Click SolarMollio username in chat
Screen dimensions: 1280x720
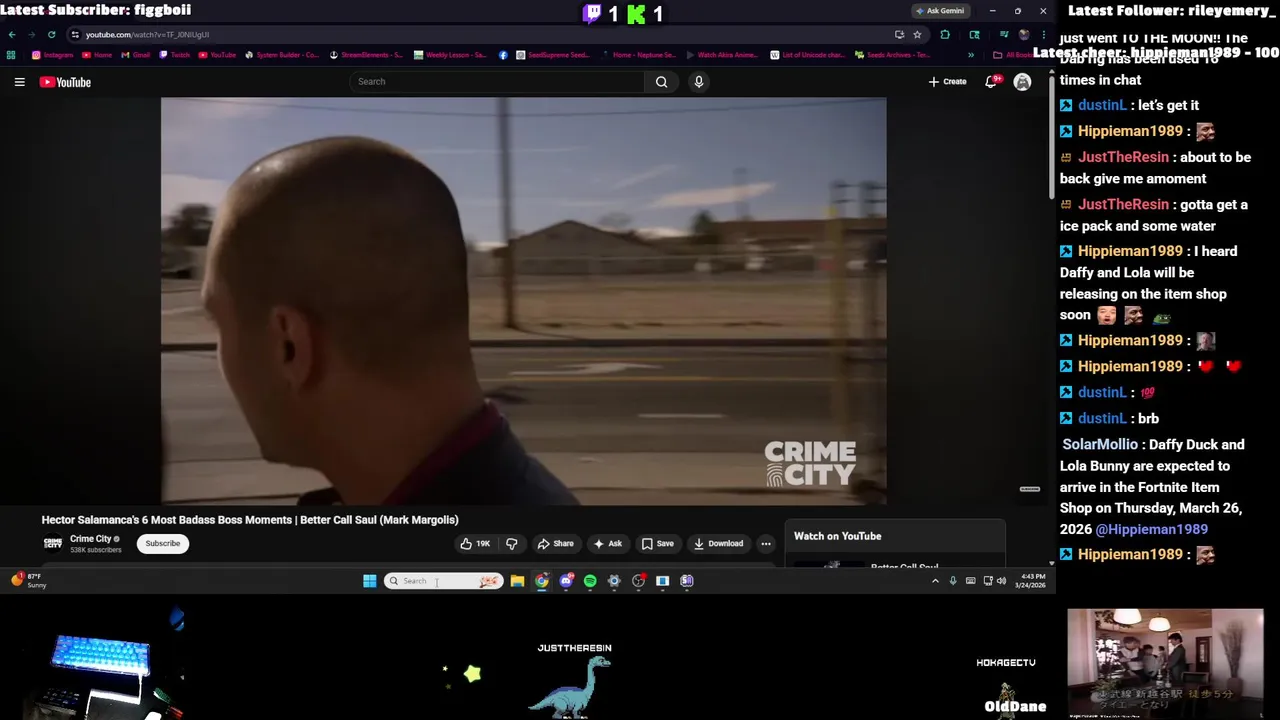1100,445
